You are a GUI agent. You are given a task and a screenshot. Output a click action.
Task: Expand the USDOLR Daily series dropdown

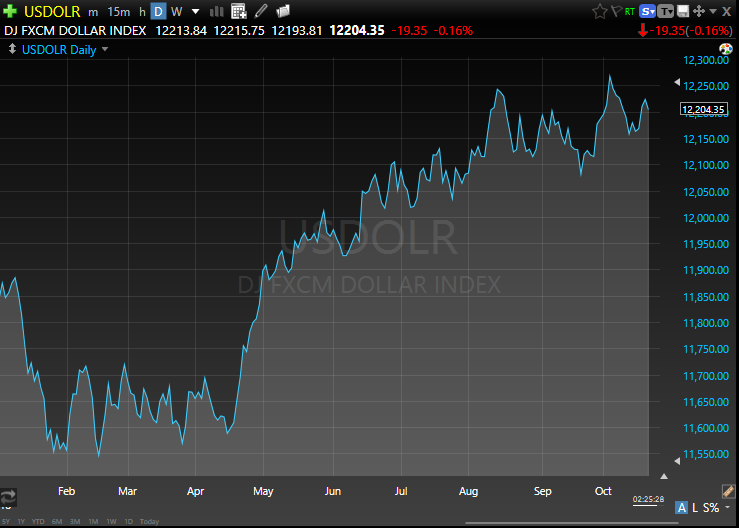(x=105, y=49)
